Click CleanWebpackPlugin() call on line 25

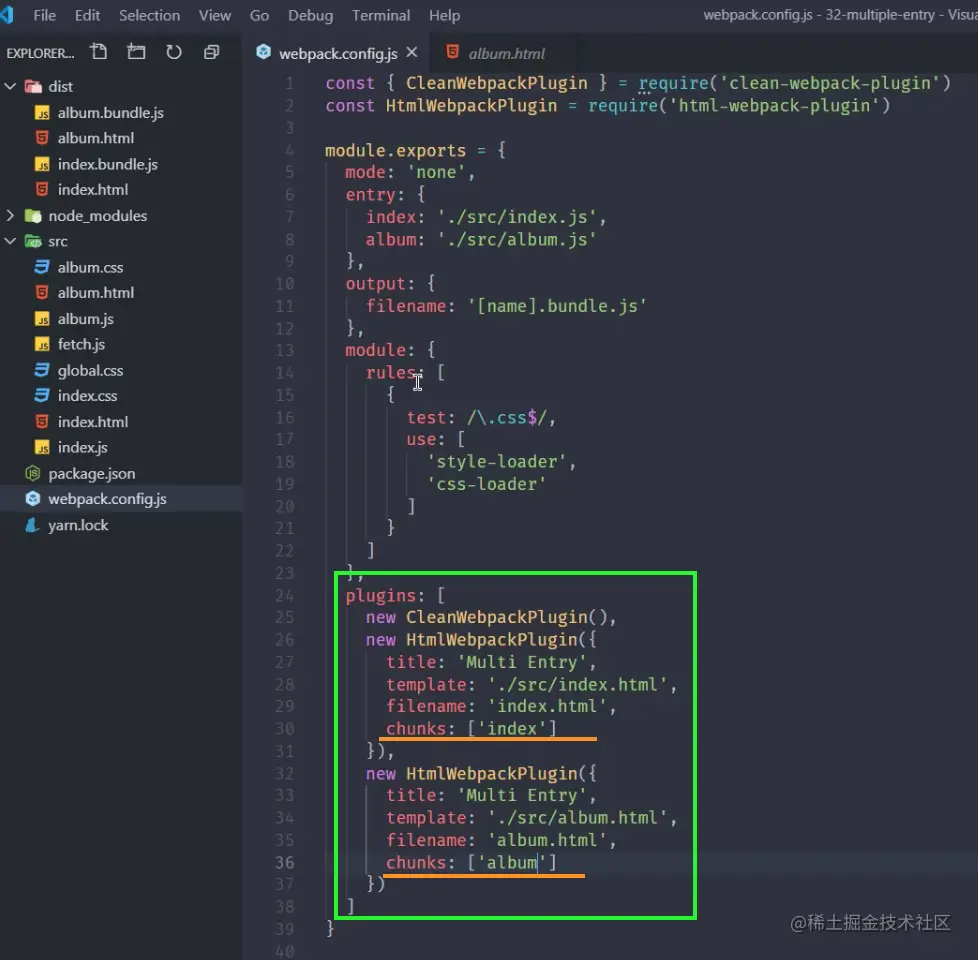pos(506,618)
